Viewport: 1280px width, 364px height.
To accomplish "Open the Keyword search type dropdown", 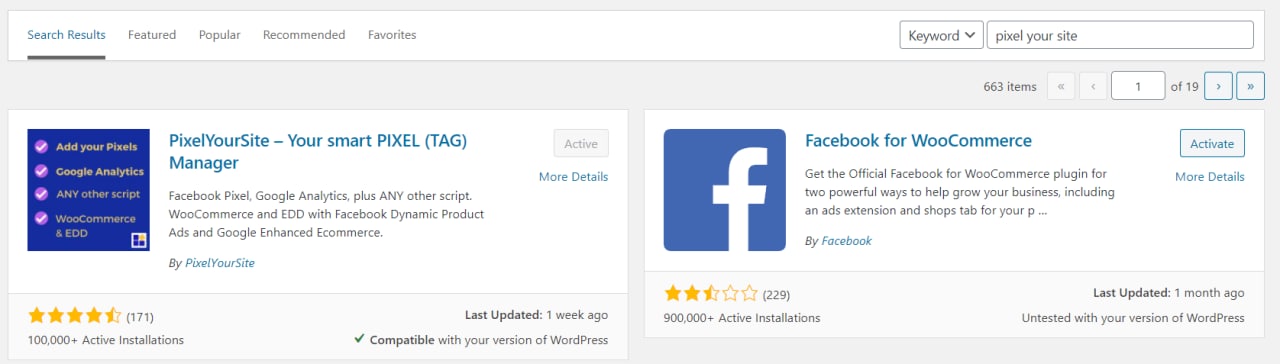I will coord(941,35).
